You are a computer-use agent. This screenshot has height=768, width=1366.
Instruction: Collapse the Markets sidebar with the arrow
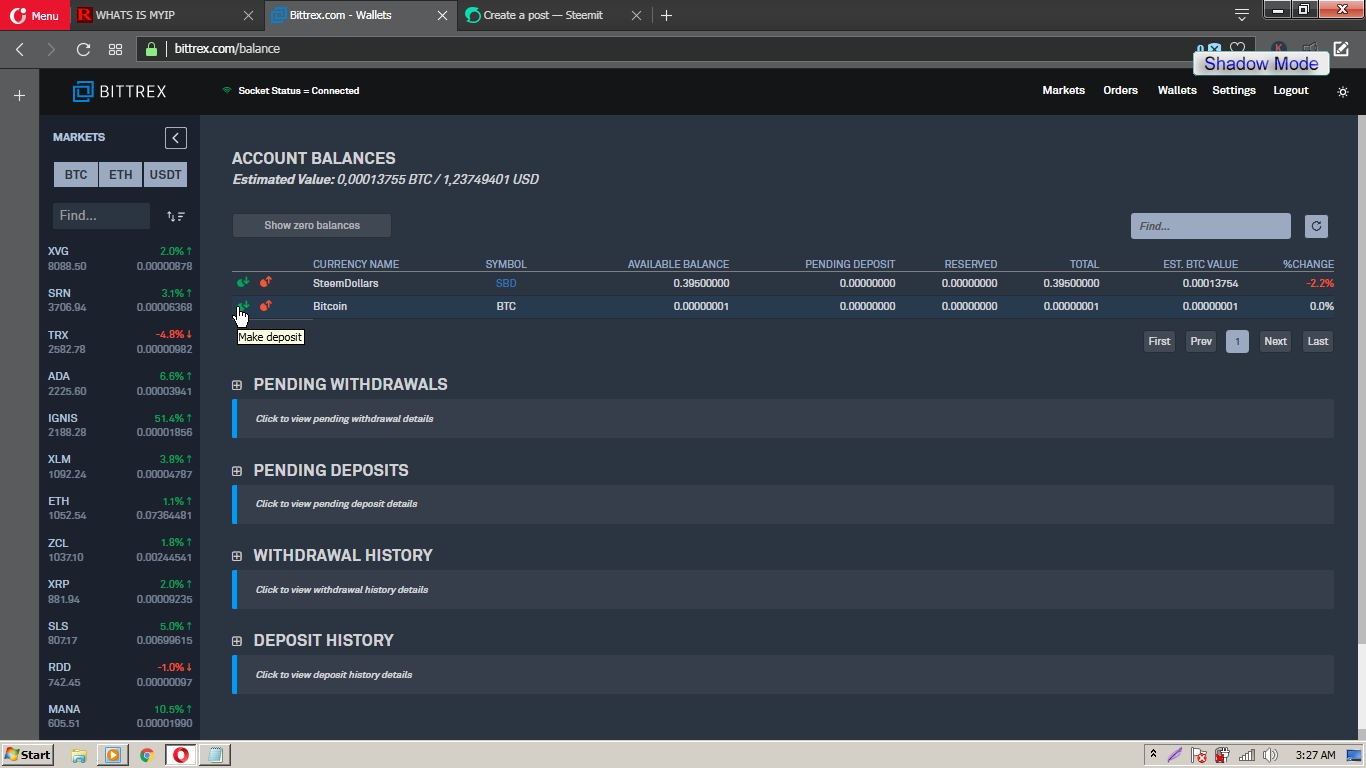click(176, 138)
